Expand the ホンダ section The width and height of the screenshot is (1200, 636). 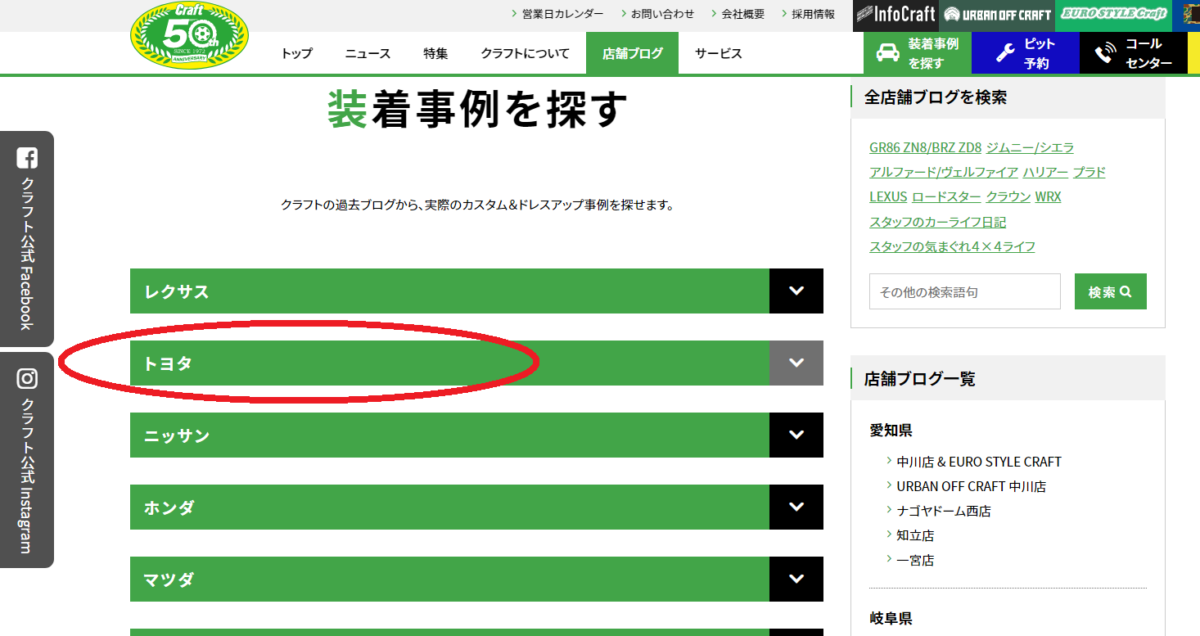point(796,507)
